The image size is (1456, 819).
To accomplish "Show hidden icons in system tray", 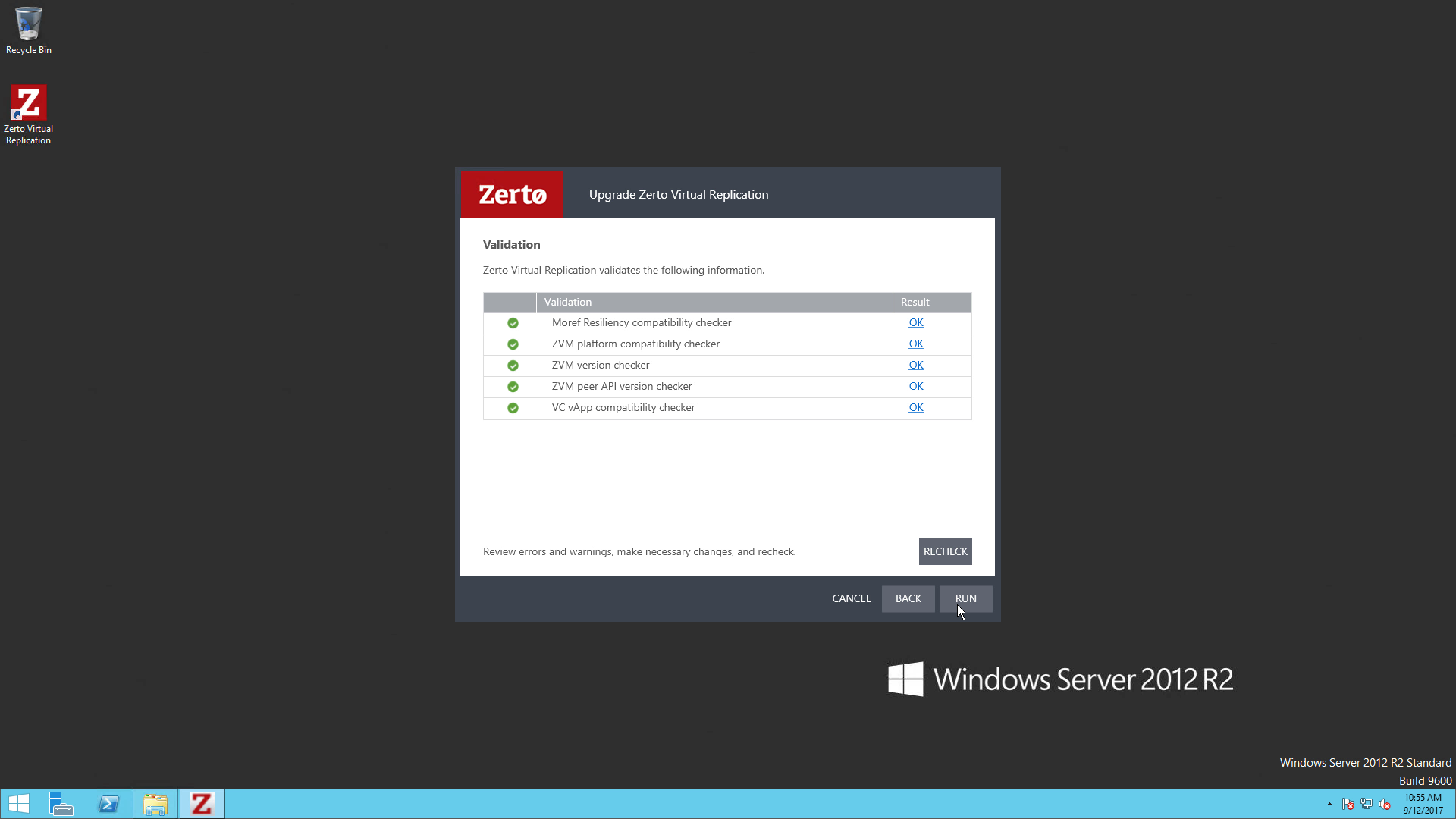I will (1329, 804).
